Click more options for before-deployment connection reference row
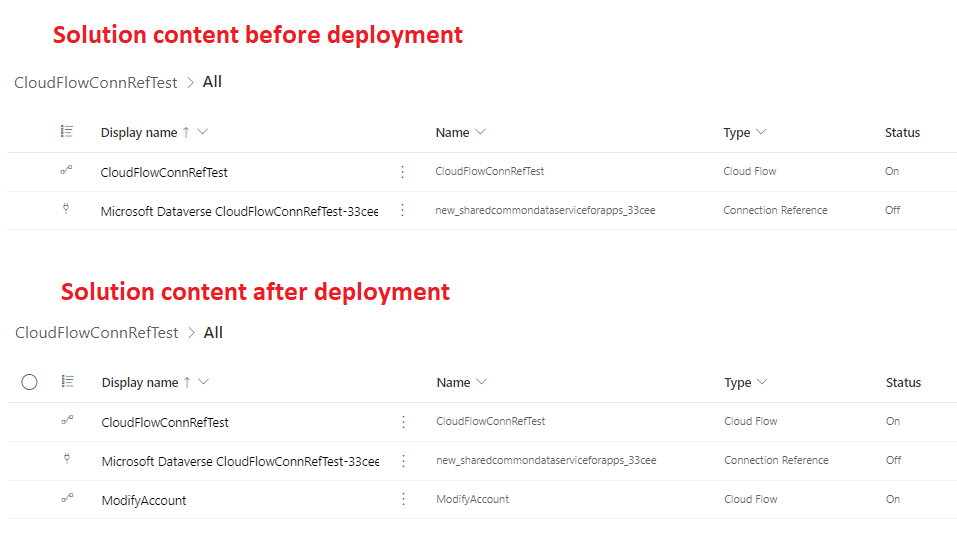Image resolution: width=957 pixels, height=545 pixels. click(403, 210)
